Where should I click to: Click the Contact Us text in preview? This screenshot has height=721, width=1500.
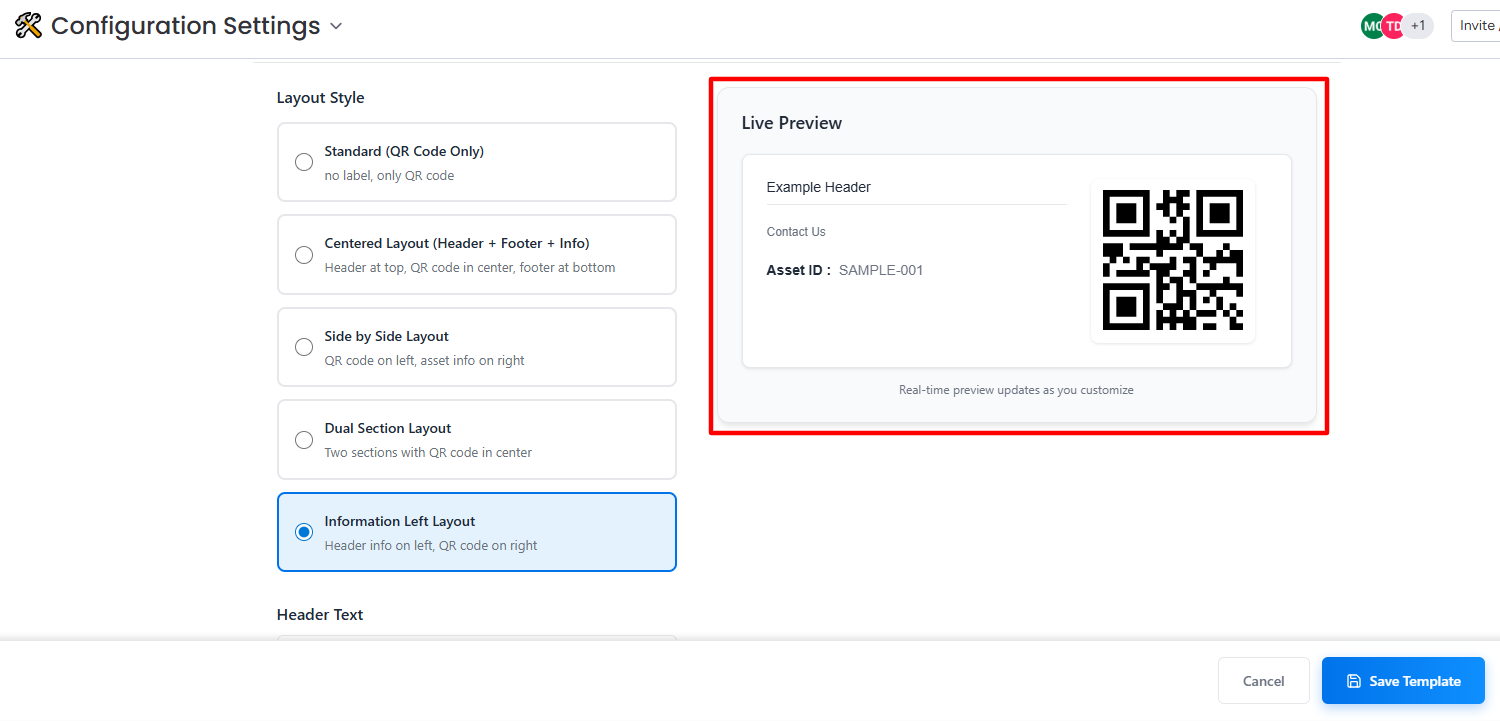click(x=796, y=232)
